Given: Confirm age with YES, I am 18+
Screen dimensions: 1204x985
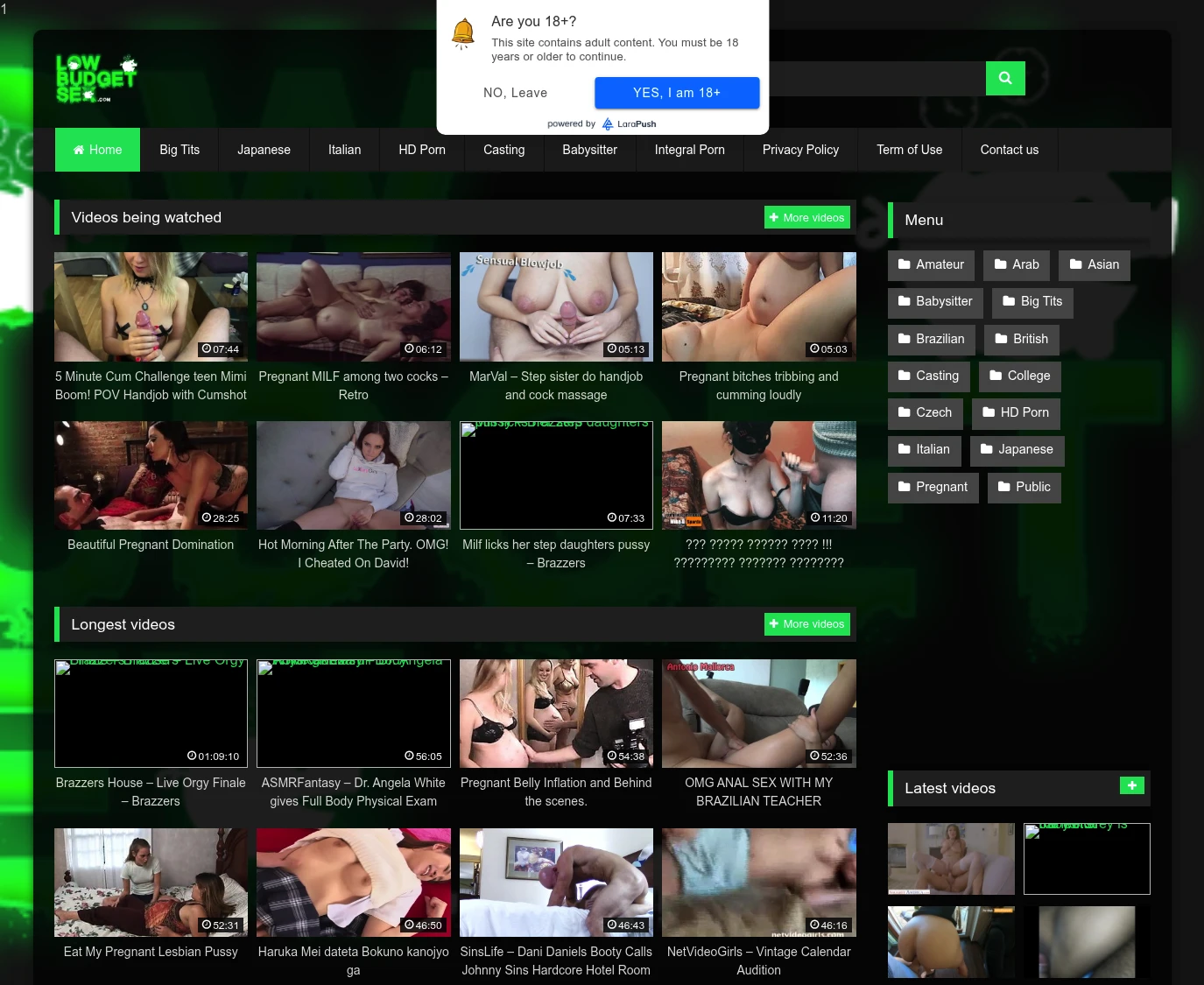Looking at the screenshot, I should [677, 93].
